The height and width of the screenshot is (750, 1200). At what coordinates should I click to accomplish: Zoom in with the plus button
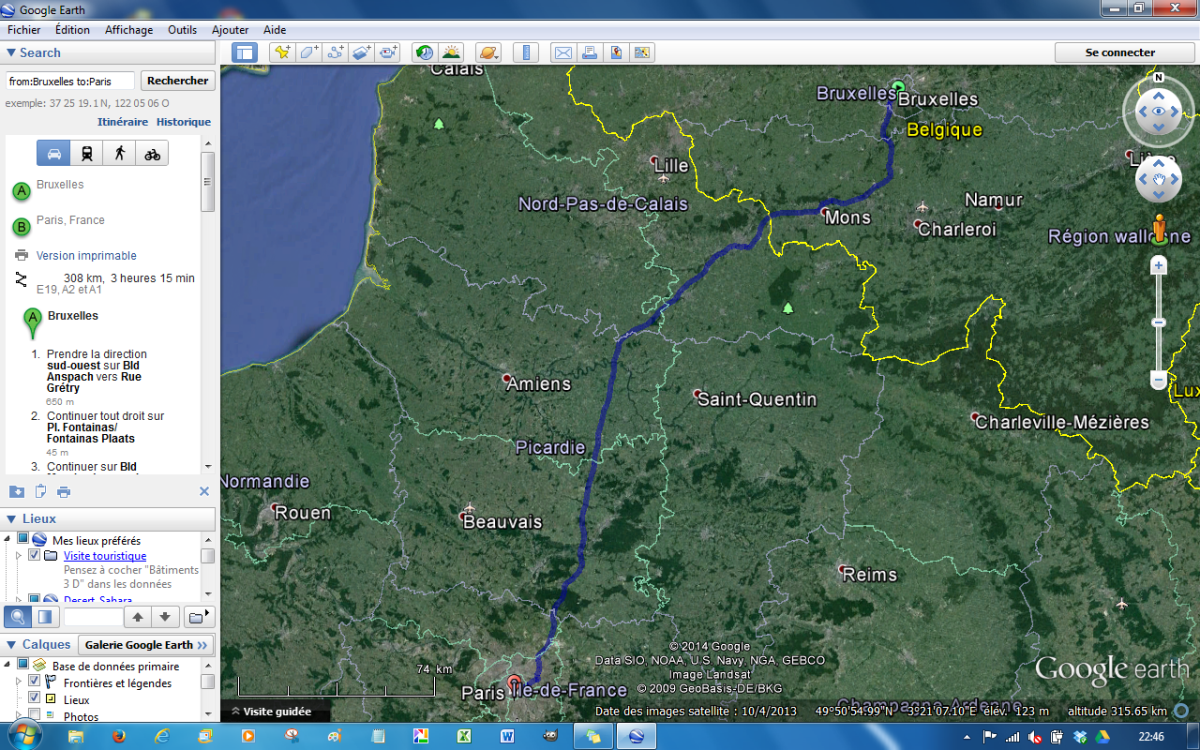tap(1159, 266)
